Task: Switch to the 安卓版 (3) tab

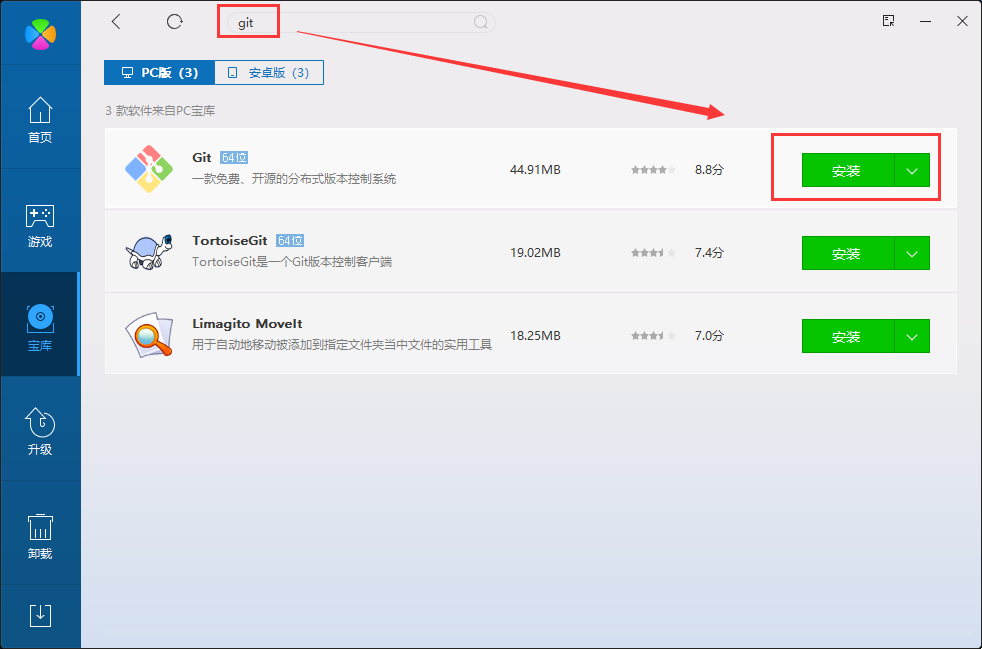Action: (269, 73)
